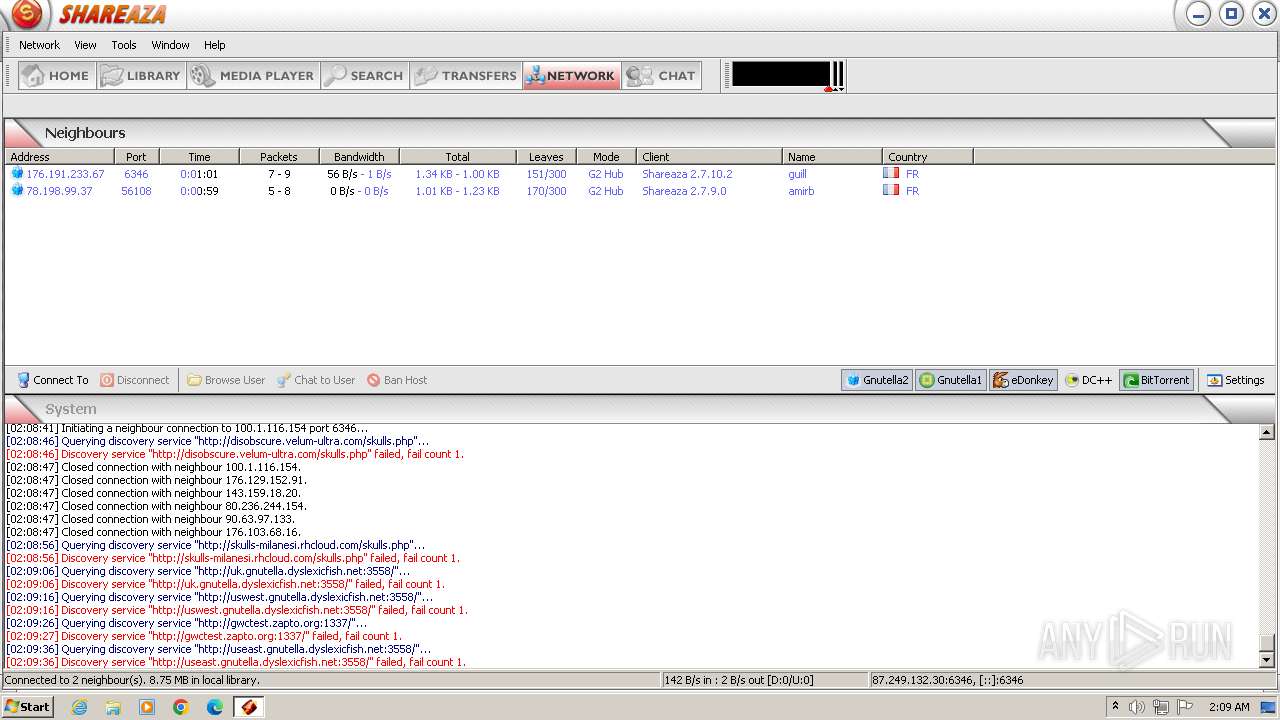Launch Internet Explorer from taskbar
1280x720 pixels.
[80, 707]
